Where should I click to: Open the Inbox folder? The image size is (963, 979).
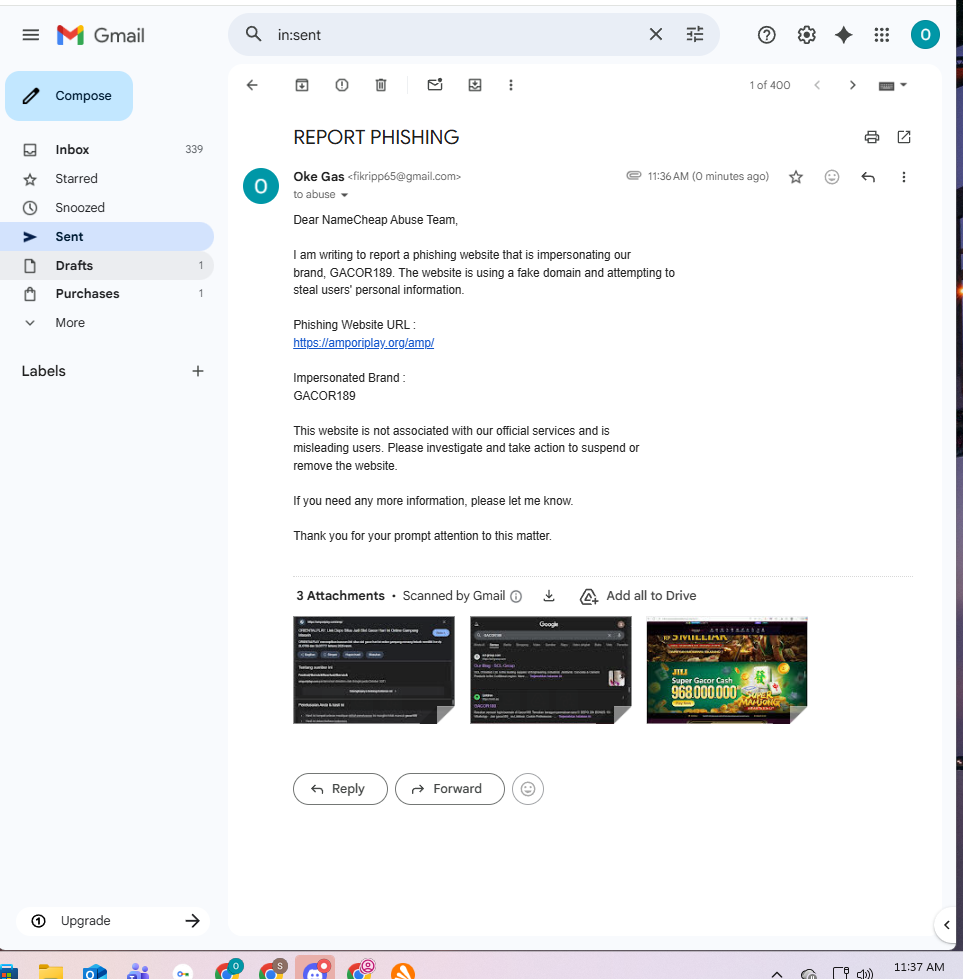107,149
